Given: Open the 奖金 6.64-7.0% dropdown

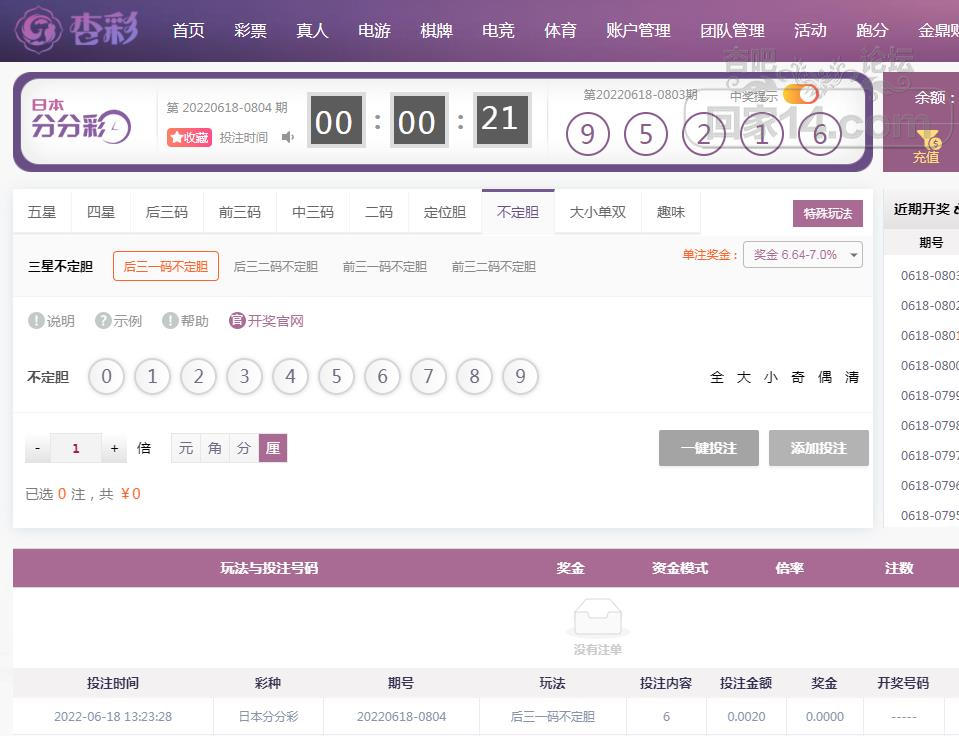Looking at the screenshot, I should 802,255.
